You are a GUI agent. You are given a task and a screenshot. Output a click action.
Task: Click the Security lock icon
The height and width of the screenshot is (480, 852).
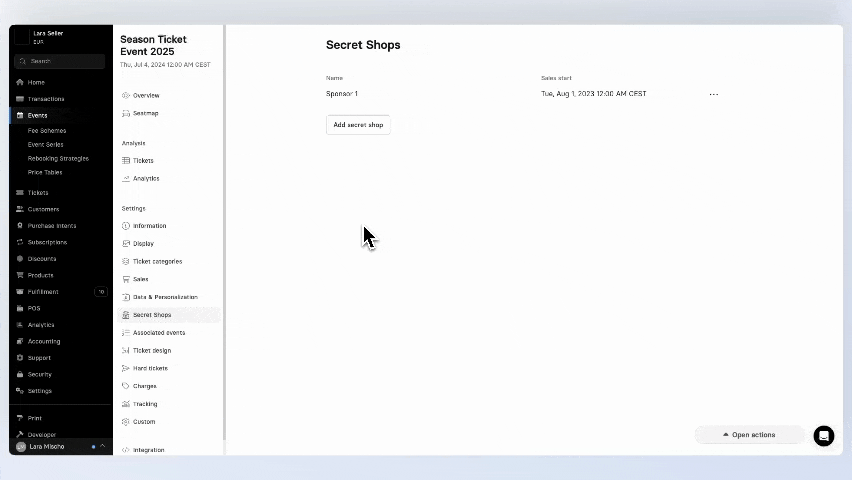20,374
